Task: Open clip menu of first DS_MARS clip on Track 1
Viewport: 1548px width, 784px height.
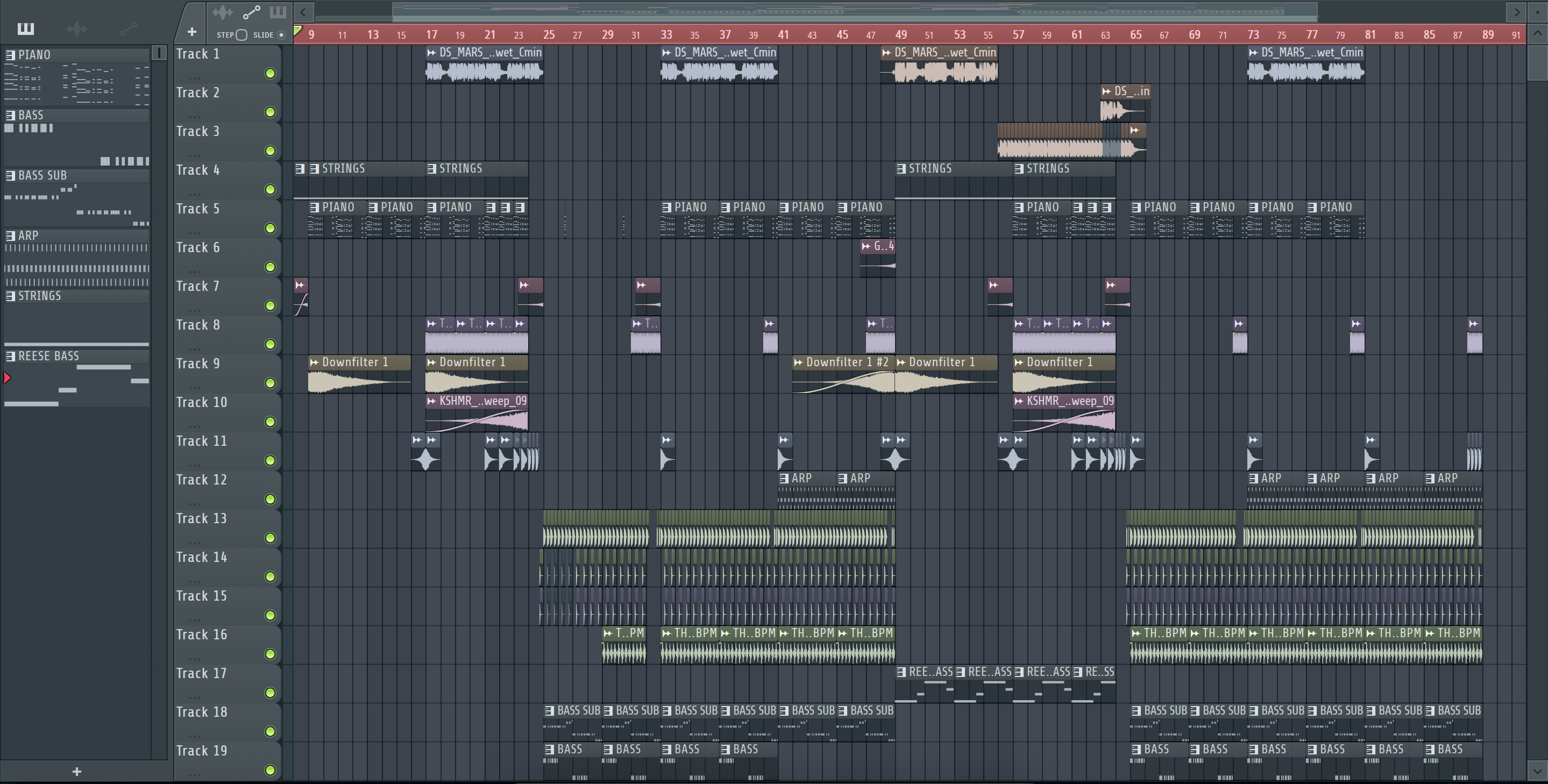Action: (x=431, y=53)
